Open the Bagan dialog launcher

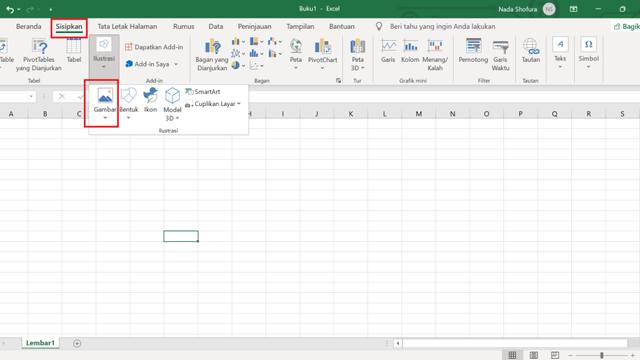tap(338, 80)
